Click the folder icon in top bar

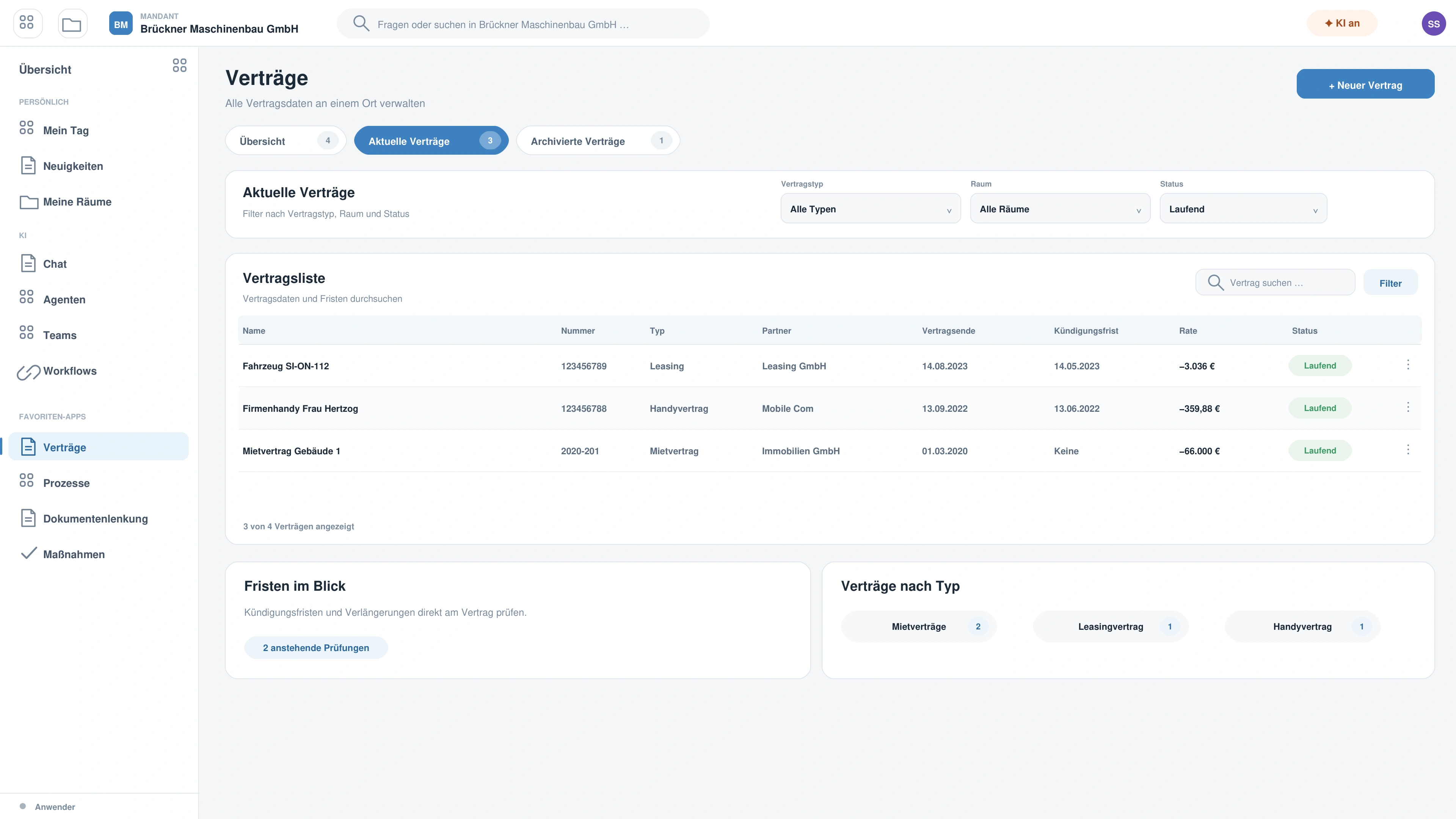click(x=72, y=23)
